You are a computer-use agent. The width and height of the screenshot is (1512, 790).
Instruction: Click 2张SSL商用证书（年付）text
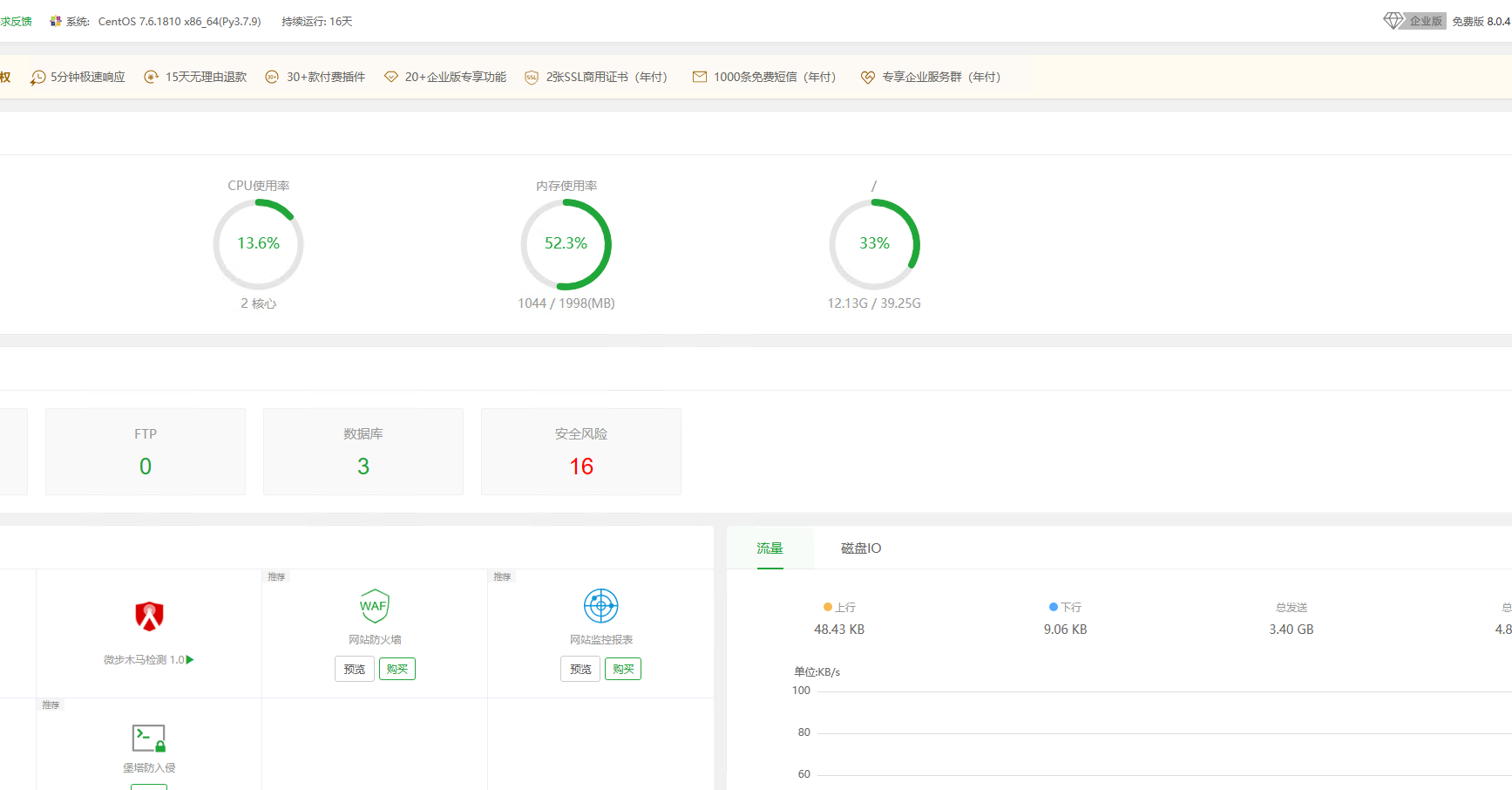pos(607,77)
